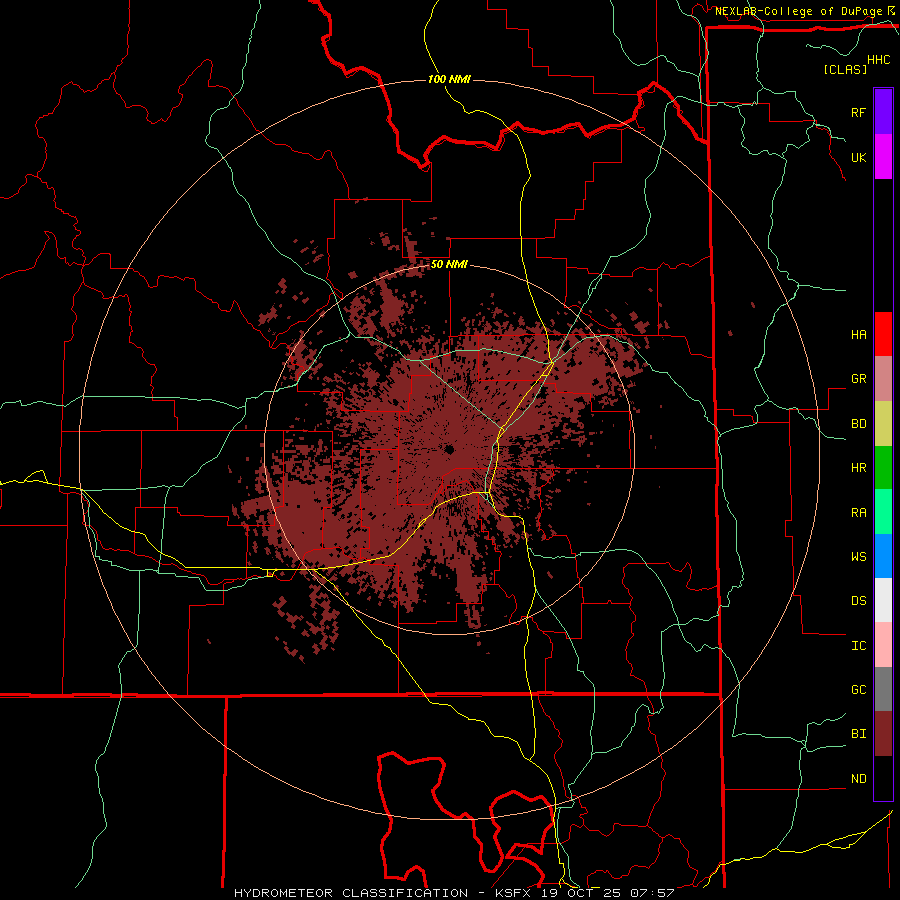Click the RA light green legend swatch
The width and height of the screenshot is (900, 900).
(x=883, y=512)
